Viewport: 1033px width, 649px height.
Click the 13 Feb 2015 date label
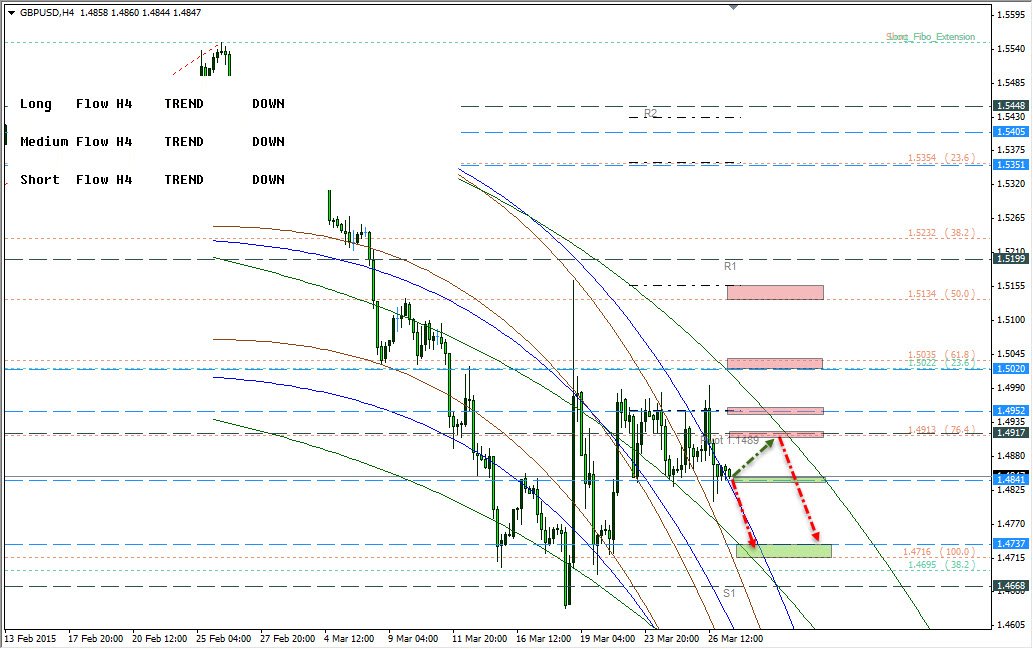pyautogui.click(x=31, y=638)
